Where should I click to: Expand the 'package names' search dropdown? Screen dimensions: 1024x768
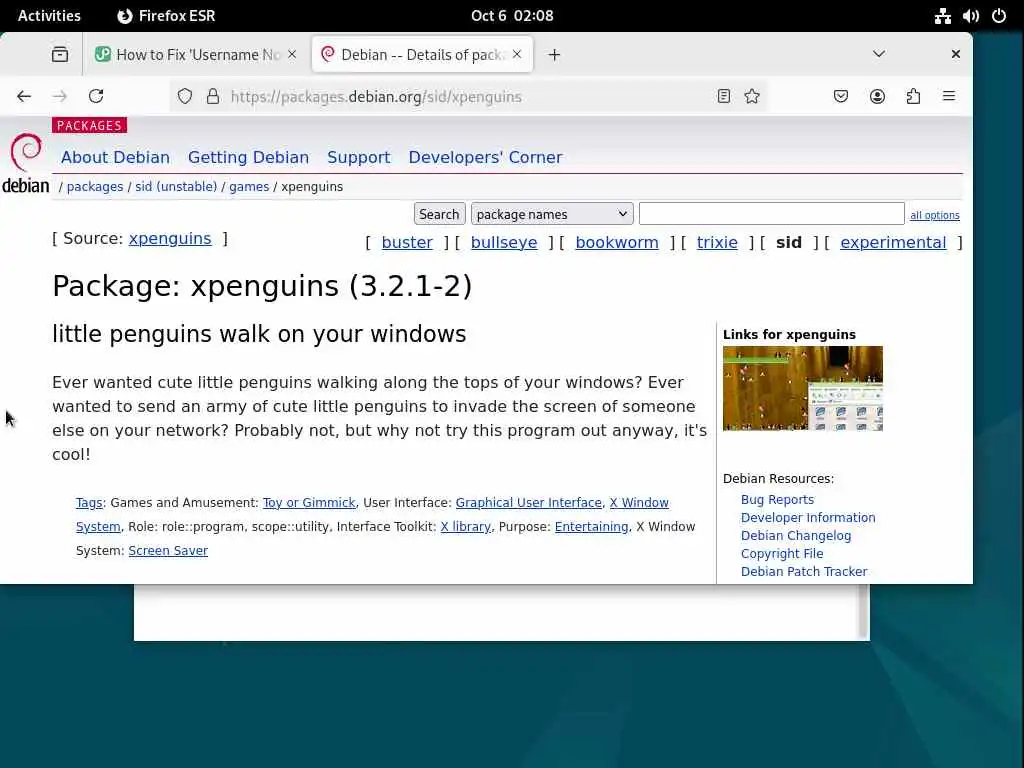pyautogui.click(x=552, y=214)
